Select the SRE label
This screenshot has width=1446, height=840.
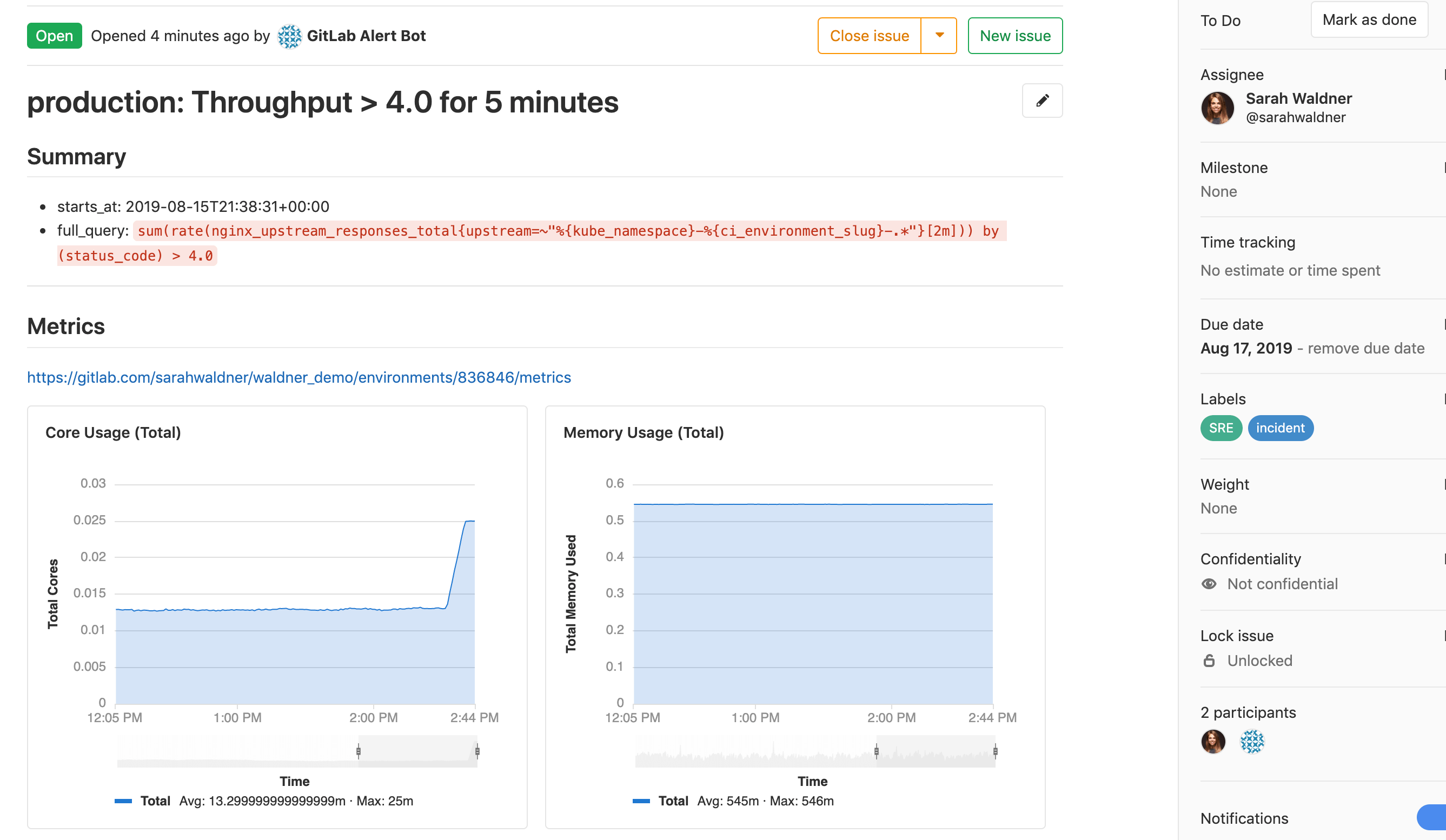[1221, 428]
